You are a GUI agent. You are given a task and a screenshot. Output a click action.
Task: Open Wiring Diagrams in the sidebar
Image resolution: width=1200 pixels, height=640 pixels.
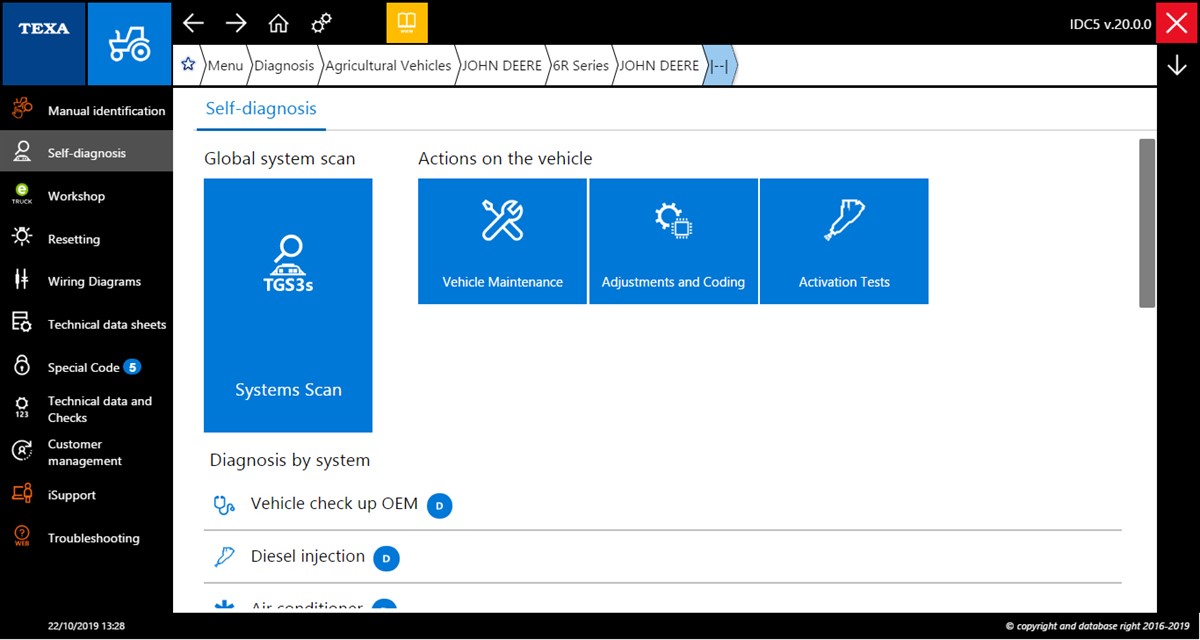click(x=86, y=281)
